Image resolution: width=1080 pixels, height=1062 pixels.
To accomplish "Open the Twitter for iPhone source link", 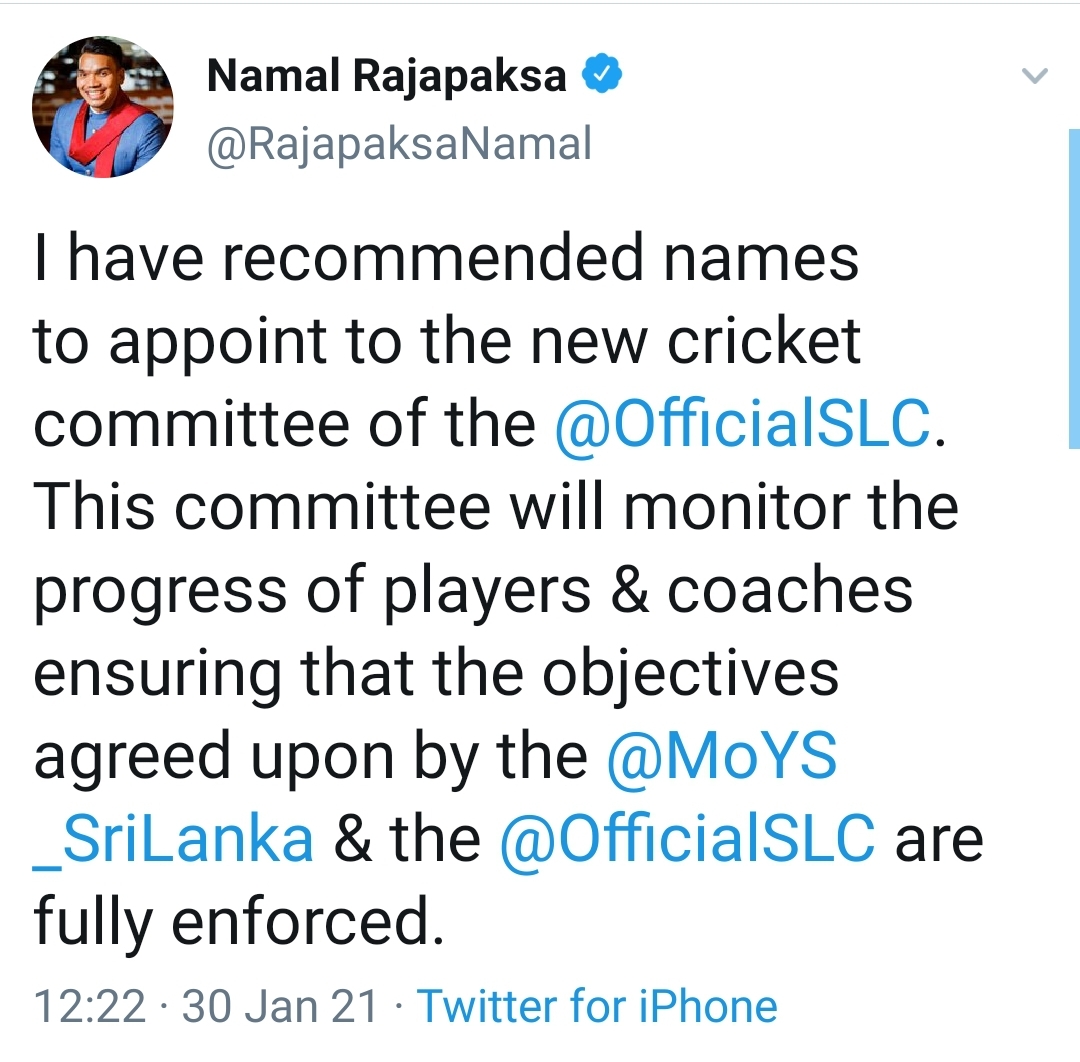I will tap(597, 1006).
